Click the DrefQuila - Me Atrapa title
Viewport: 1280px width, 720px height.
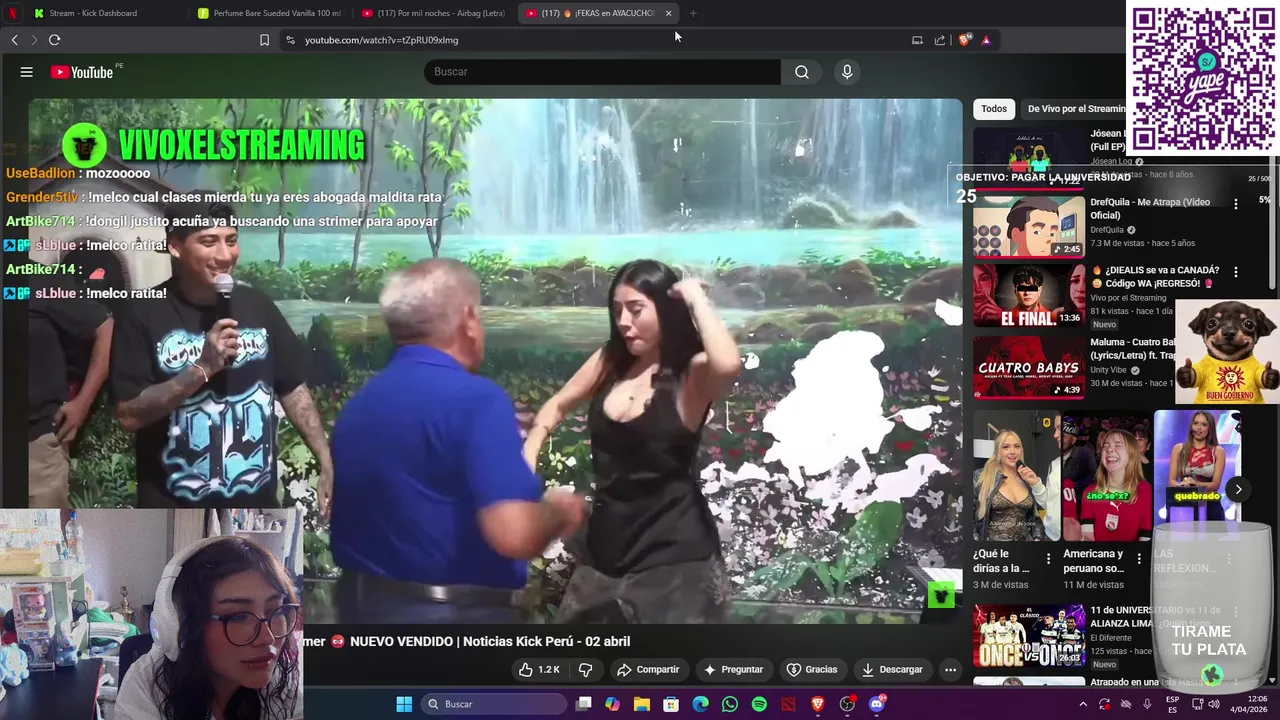1150,208
